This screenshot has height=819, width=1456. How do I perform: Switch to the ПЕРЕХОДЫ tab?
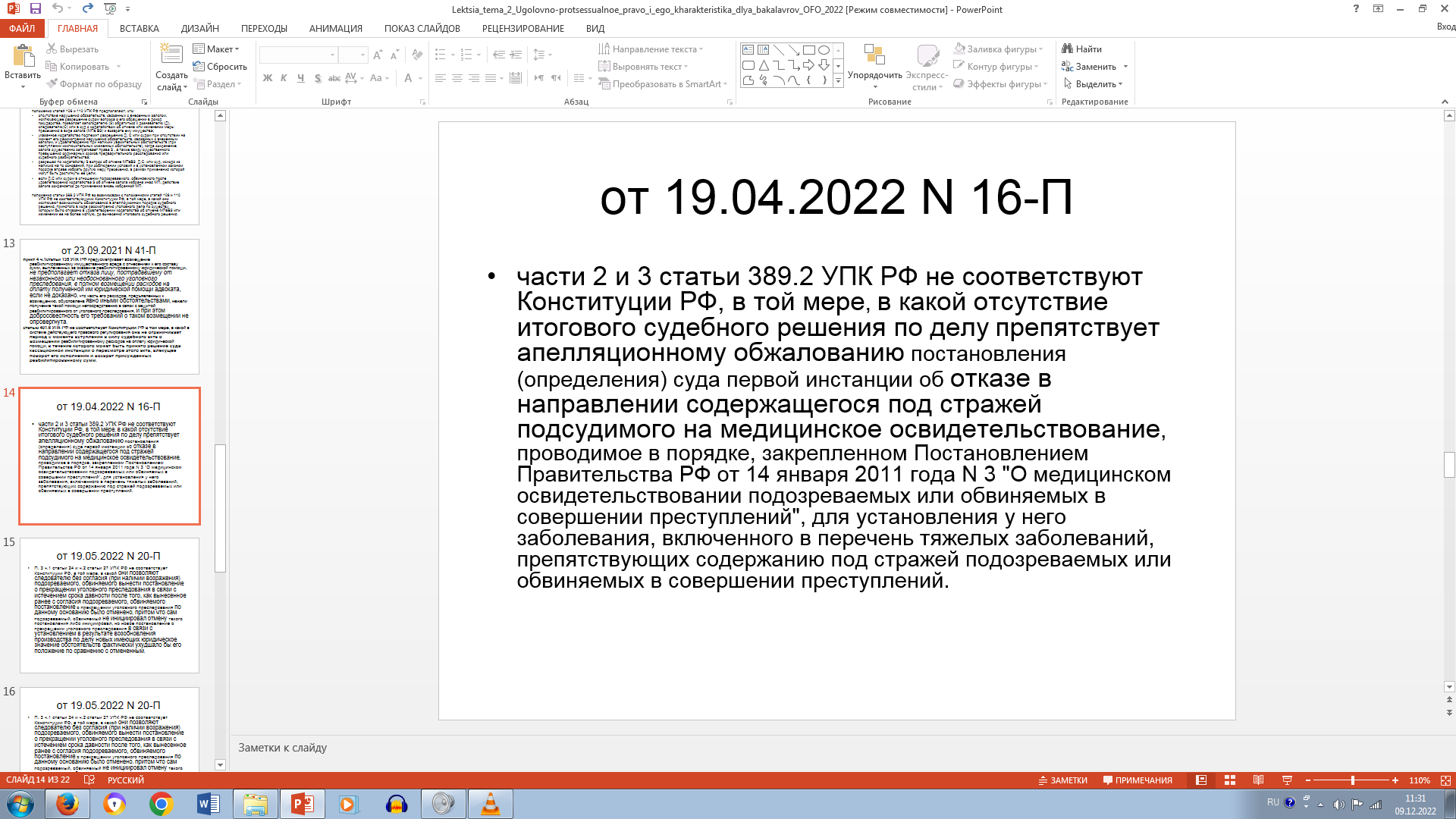pos(264,28)
